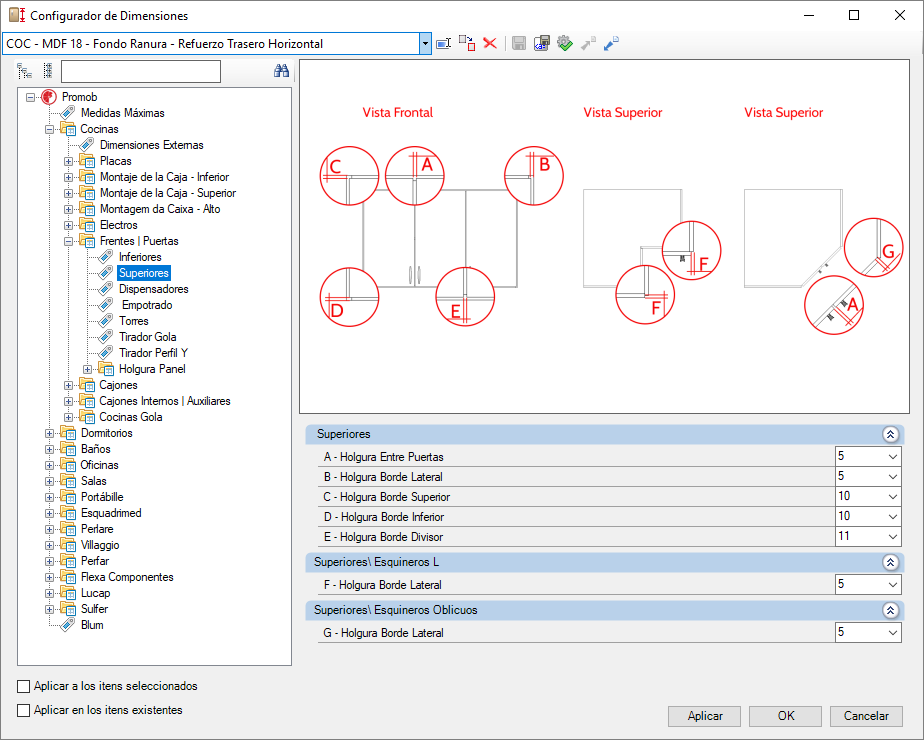Collapse the Superiores\ Esquineros L section
The height and width of the screenshot is (740, 924).
point(890,562)
